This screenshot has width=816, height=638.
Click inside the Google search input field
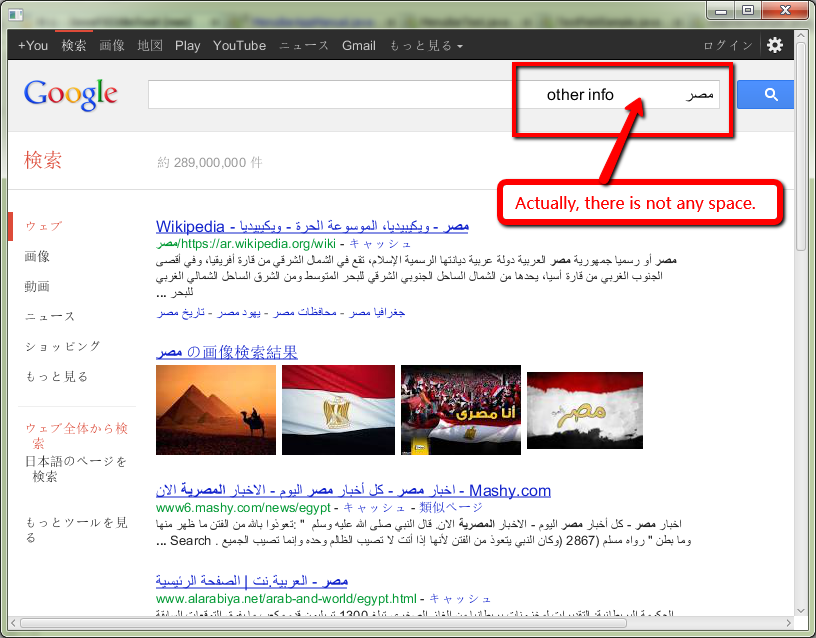coord(330,95)
